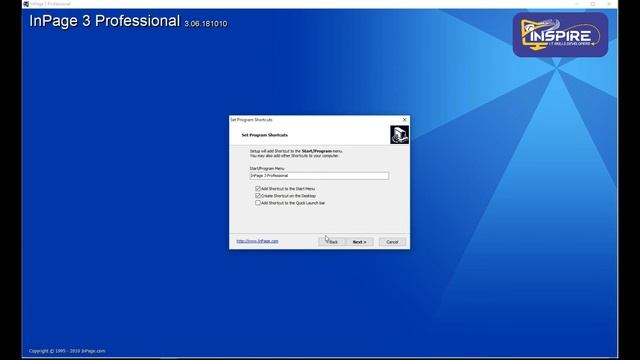Maximize the InPage installer window

(x=593, y=4)
